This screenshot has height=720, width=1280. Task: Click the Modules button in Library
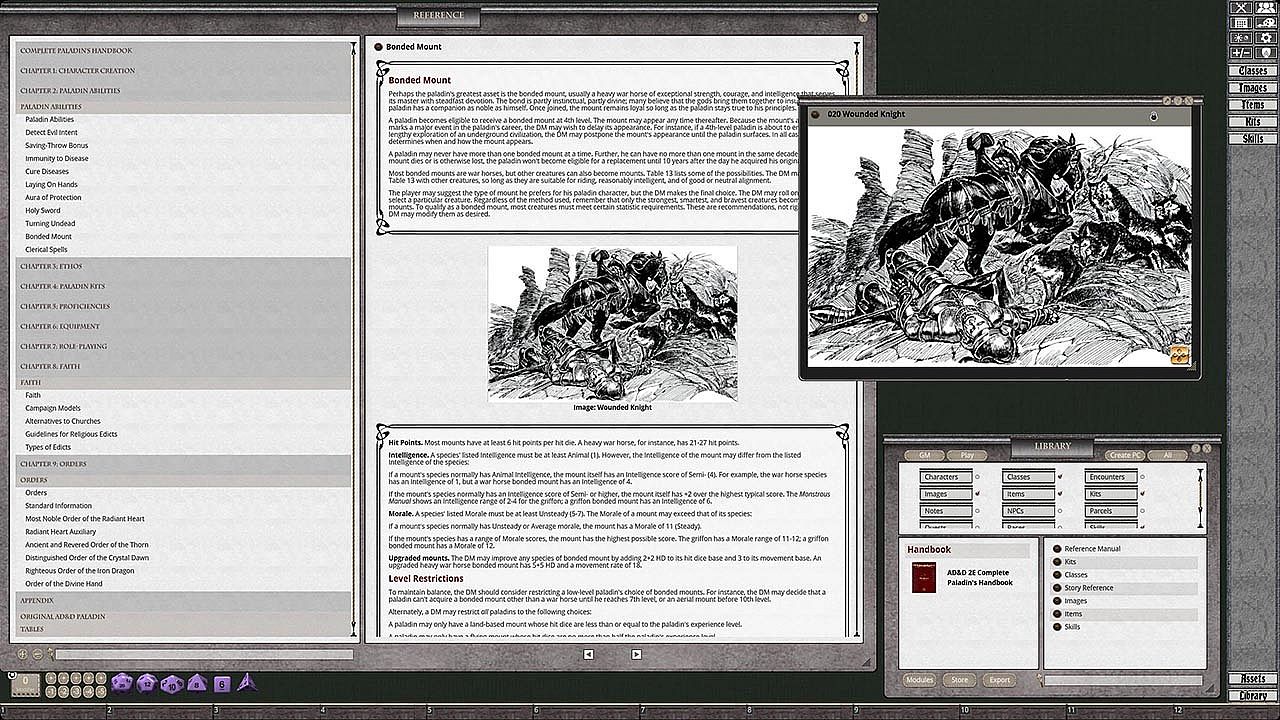click(x=919, y=680)
